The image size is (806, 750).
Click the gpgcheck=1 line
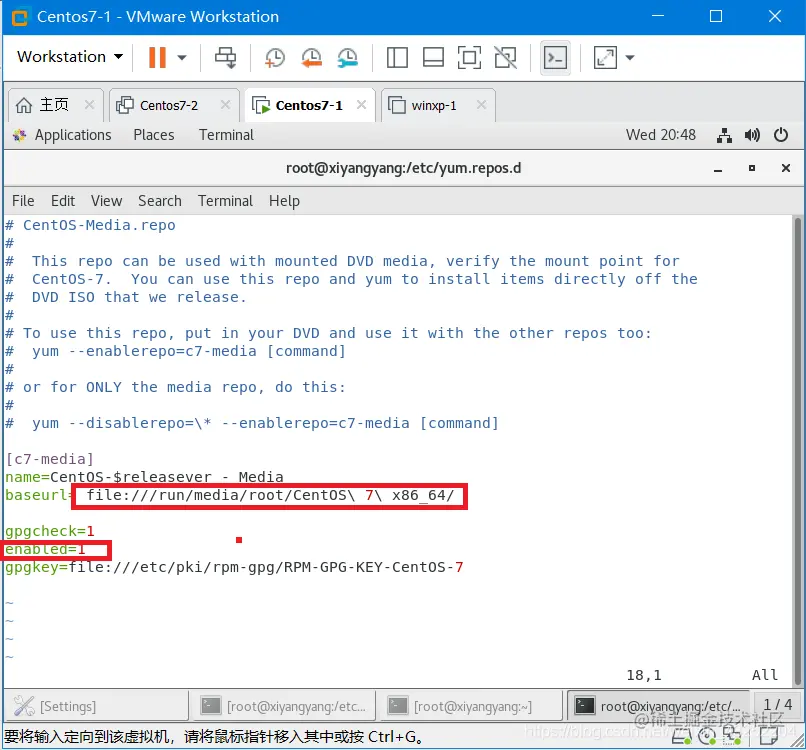(x=50, y=531)
